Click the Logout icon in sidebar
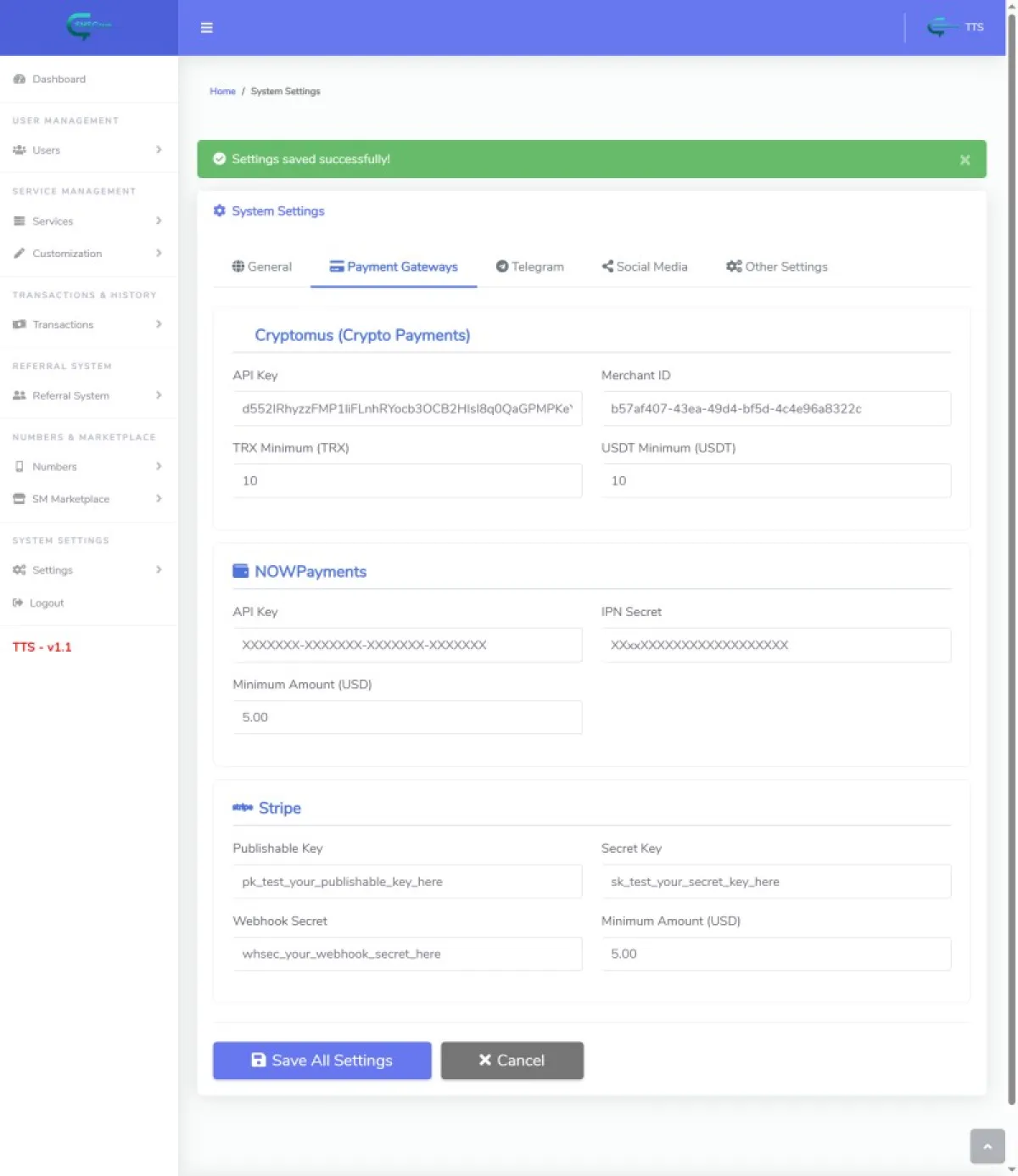Viewport: 1018px width, 1176px height. (18, 603)
